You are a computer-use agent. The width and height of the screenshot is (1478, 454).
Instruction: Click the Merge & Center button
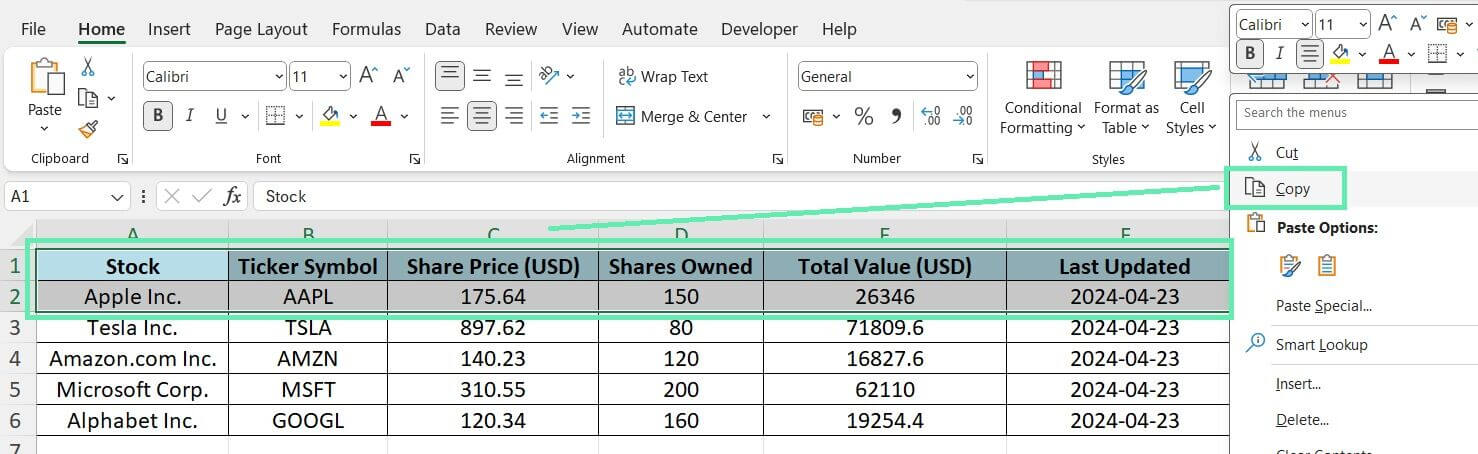[x=682, y=116]
